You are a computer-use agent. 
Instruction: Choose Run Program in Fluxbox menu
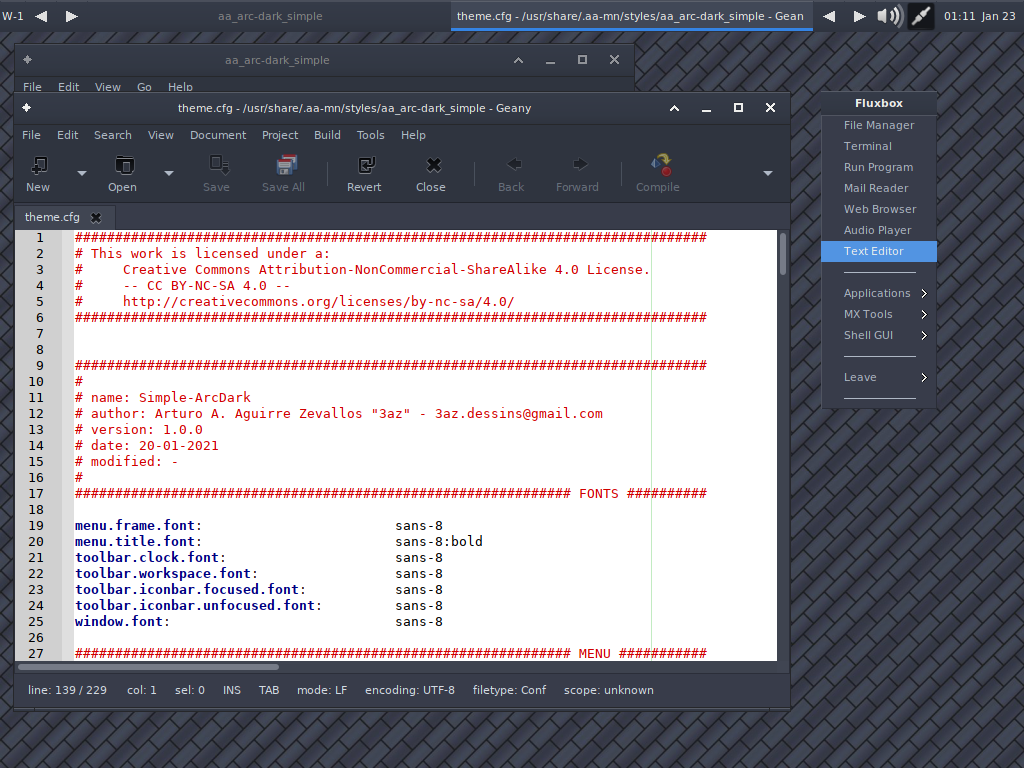pyautogui.click(x=879, y=167)
